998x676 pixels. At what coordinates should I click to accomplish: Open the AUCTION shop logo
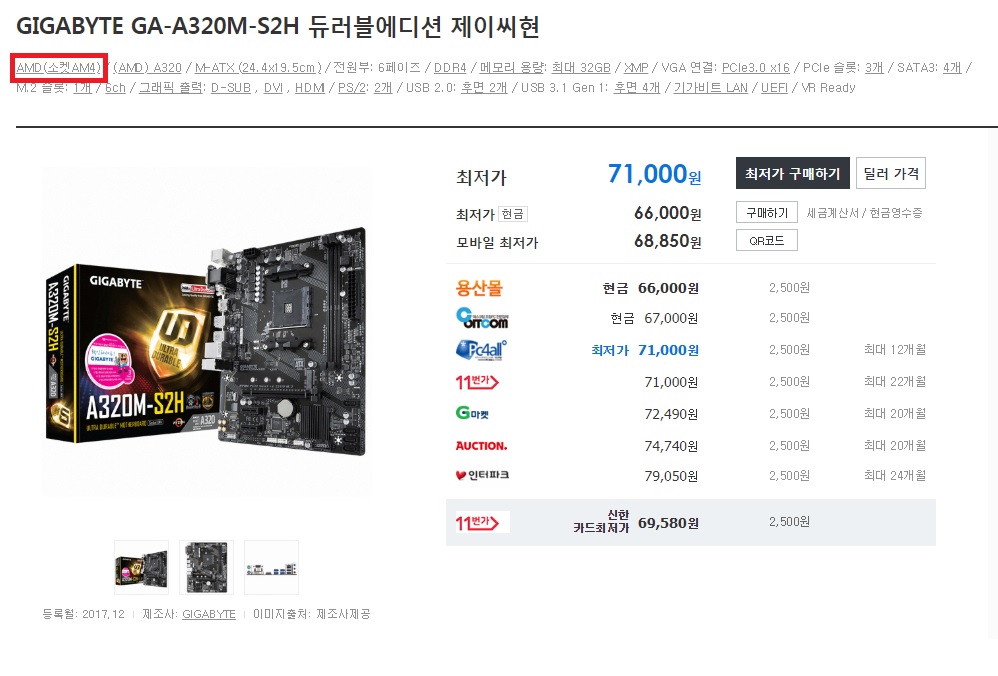481,446
